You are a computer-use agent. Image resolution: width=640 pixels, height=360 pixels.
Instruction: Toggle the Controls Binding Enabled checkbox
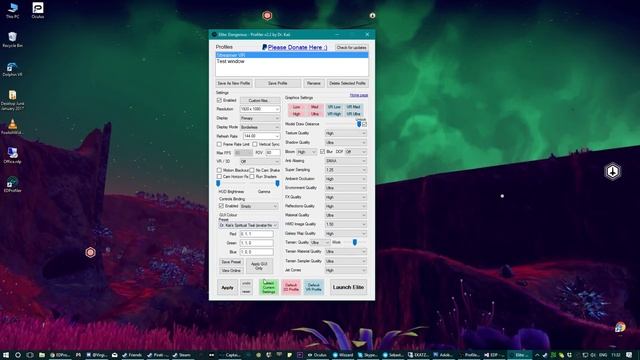(x=222, y=206)
